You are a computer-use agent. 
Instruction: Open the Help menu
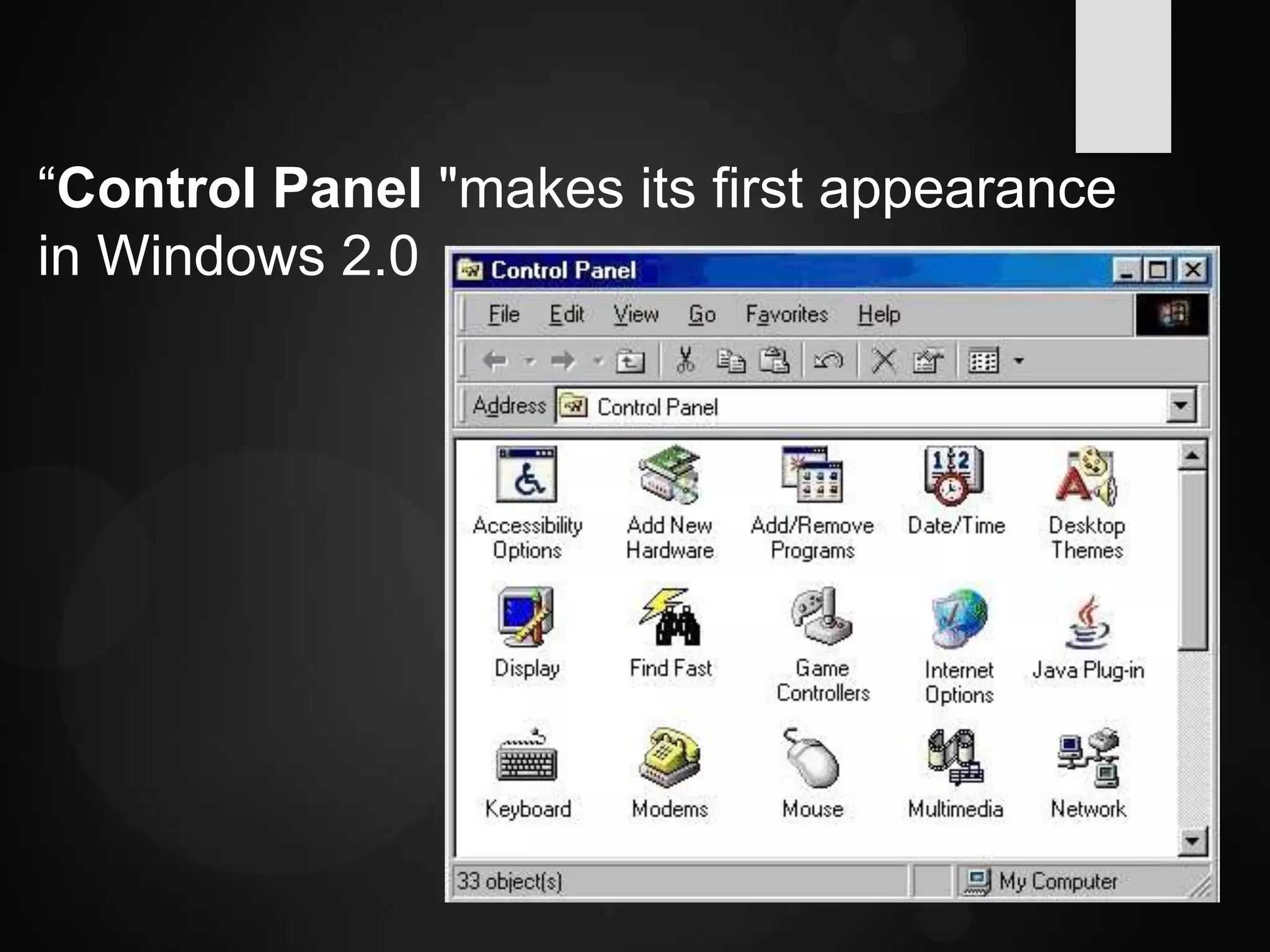[x=879, y=314]
